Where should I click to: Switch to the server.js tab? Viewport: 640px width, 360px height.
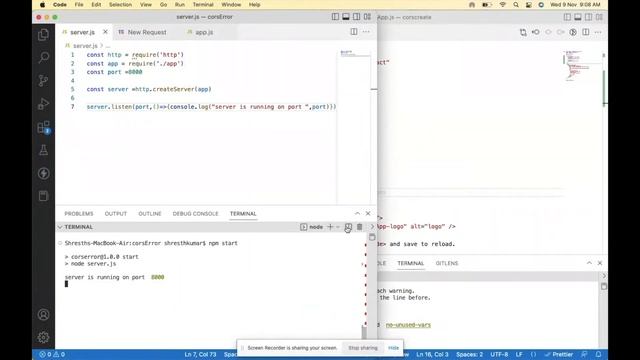coord(82,32)
